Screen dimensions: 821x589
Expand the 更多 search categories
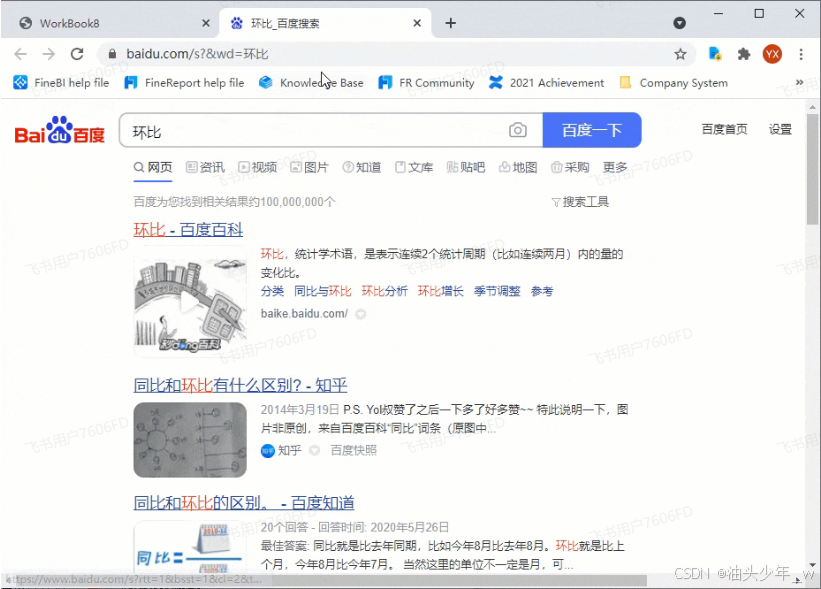point(615,168)
